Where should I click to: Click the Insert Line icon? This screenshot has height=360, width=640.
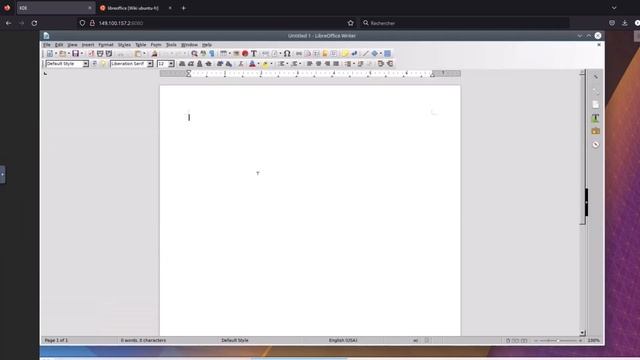click(x=365, y=53)
